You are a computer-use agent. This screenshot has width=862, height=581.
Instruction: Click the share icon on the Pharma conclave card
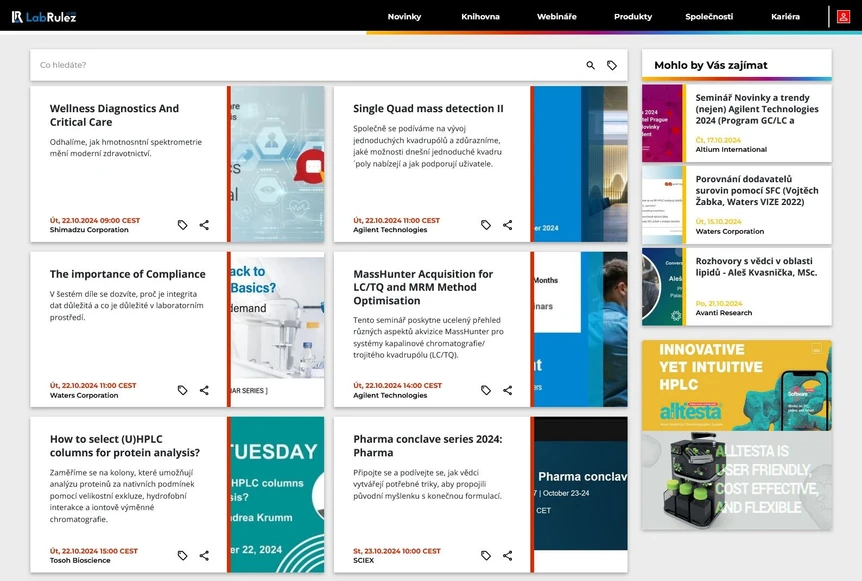(507, 555)
